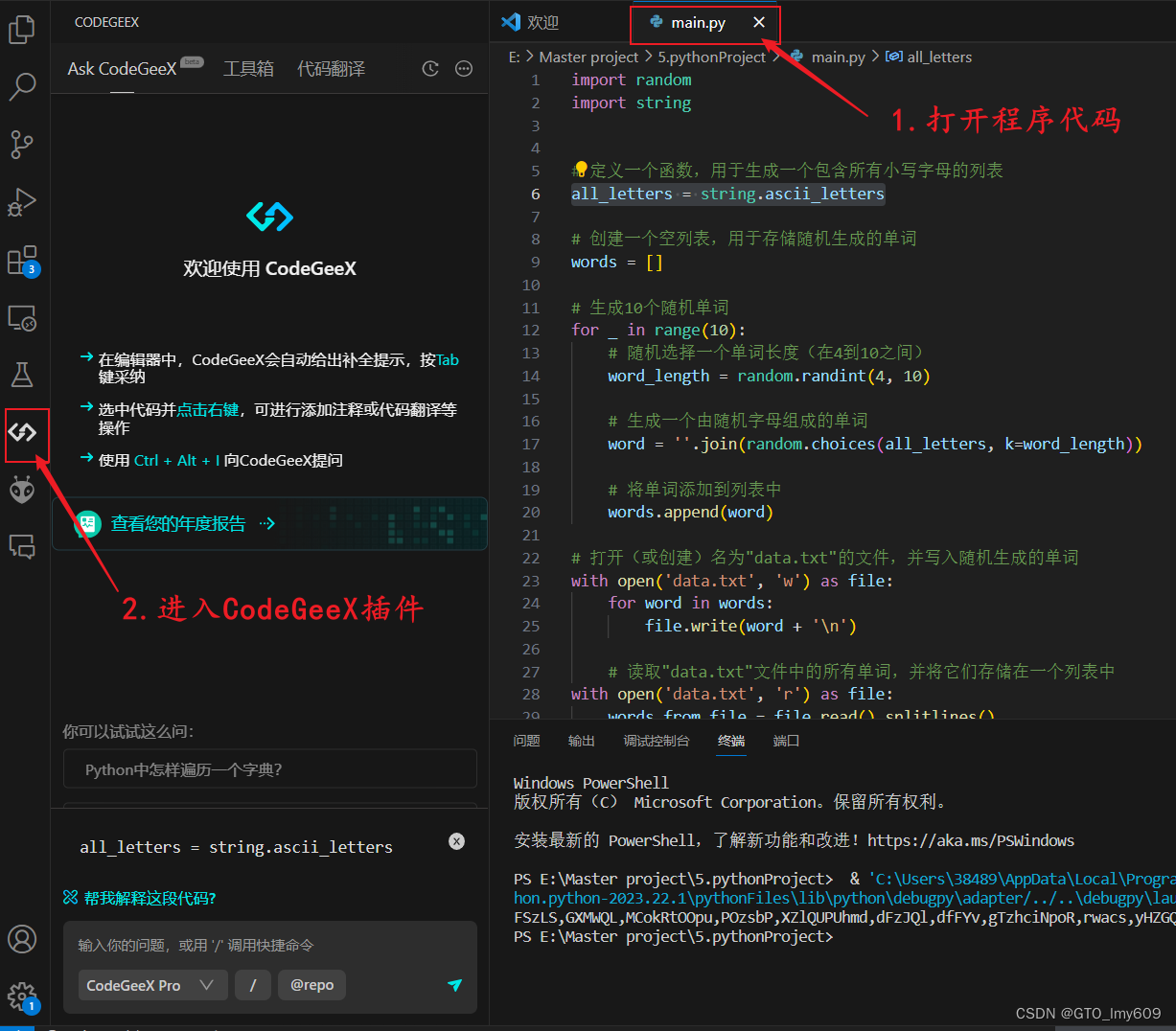This screenshot has width=1176, height=1031.
Task: Open the Manage settings gear
Action: click(x=21, y=997)
